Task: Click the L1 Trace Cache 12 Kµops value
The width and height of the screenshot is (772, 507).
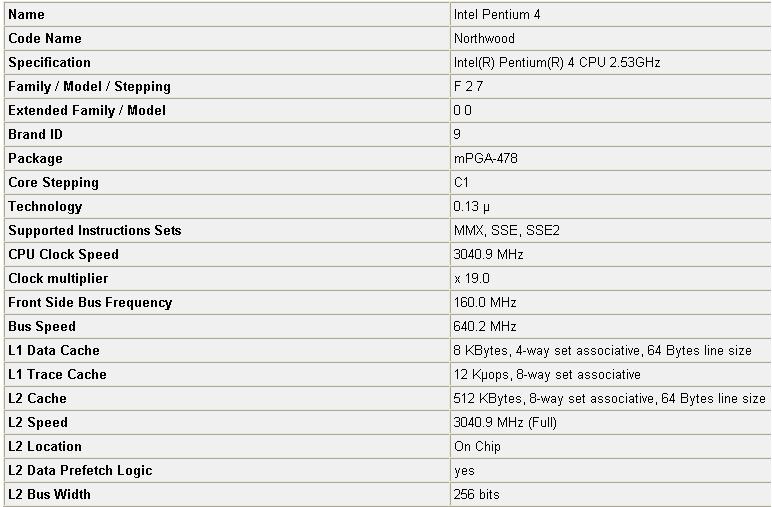Action: pyautogui.click(x=547, y=375)
